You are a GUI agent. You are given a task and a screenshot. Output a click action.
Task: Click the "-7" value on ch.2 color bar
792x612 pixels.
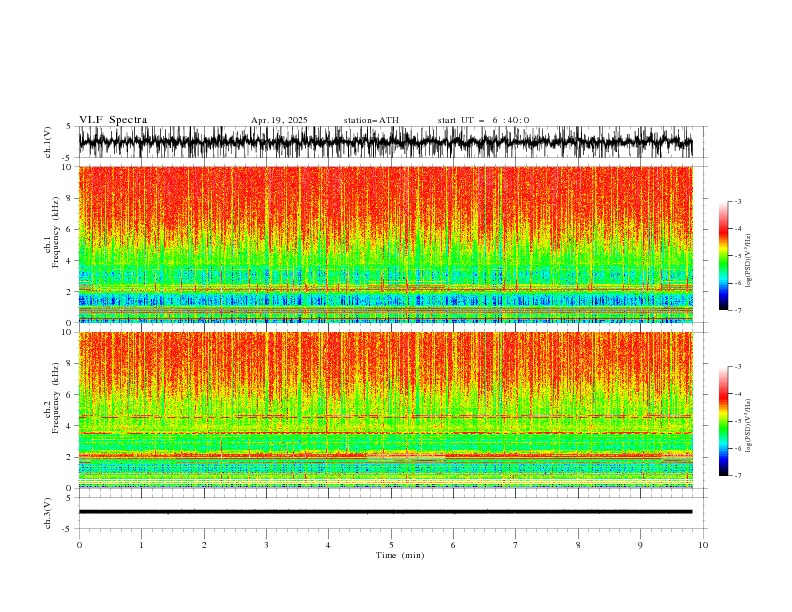737,476
